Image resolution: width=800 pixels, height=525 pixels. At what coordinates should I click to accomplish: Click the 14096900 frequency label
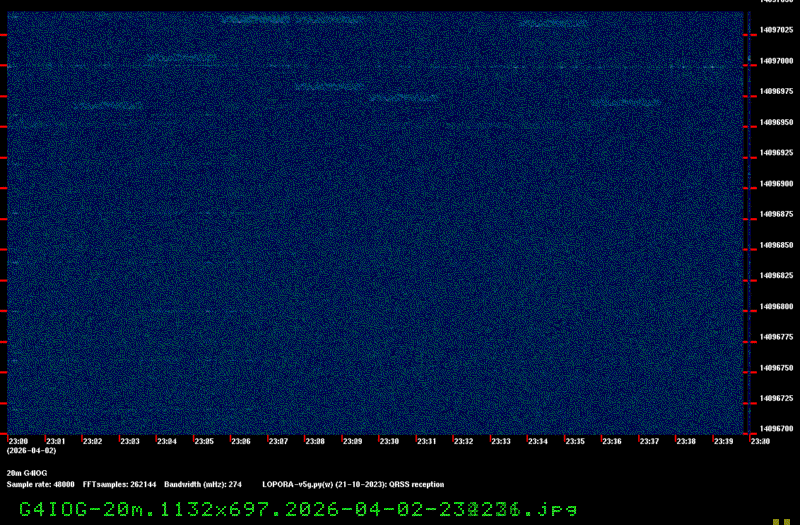click(x=776, y=184)
